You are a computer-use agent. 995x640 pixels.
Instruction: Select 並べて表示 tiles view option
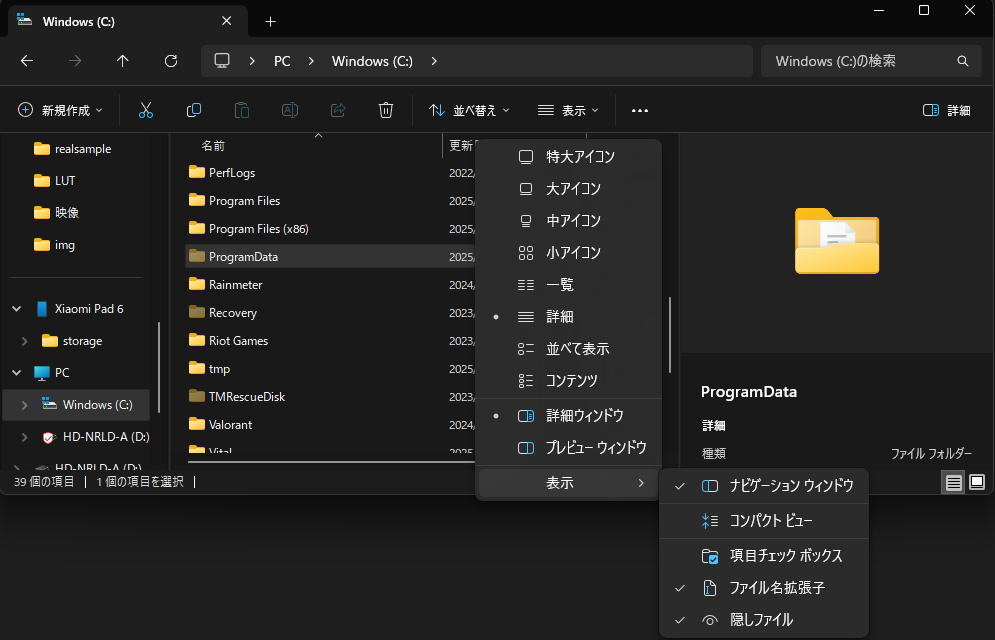point(569,348)
